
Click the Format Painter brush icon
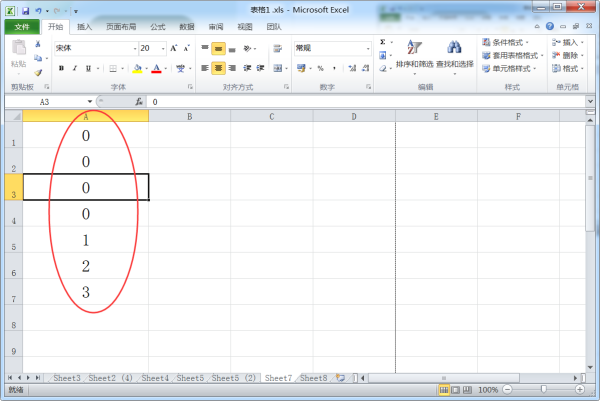click(x=38, y=72)
